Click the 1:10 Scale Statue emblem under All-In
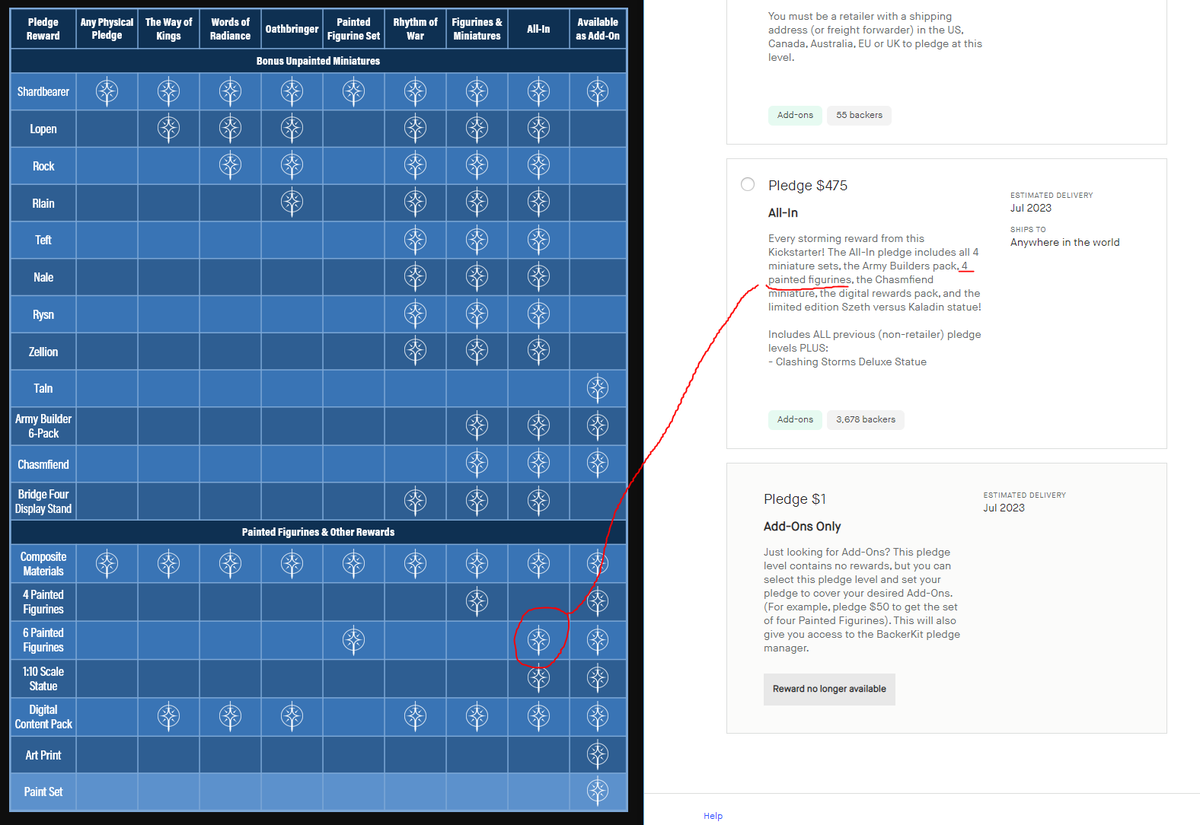Image resolution: width=1200 pixels, height=825 pixels. 538,678
